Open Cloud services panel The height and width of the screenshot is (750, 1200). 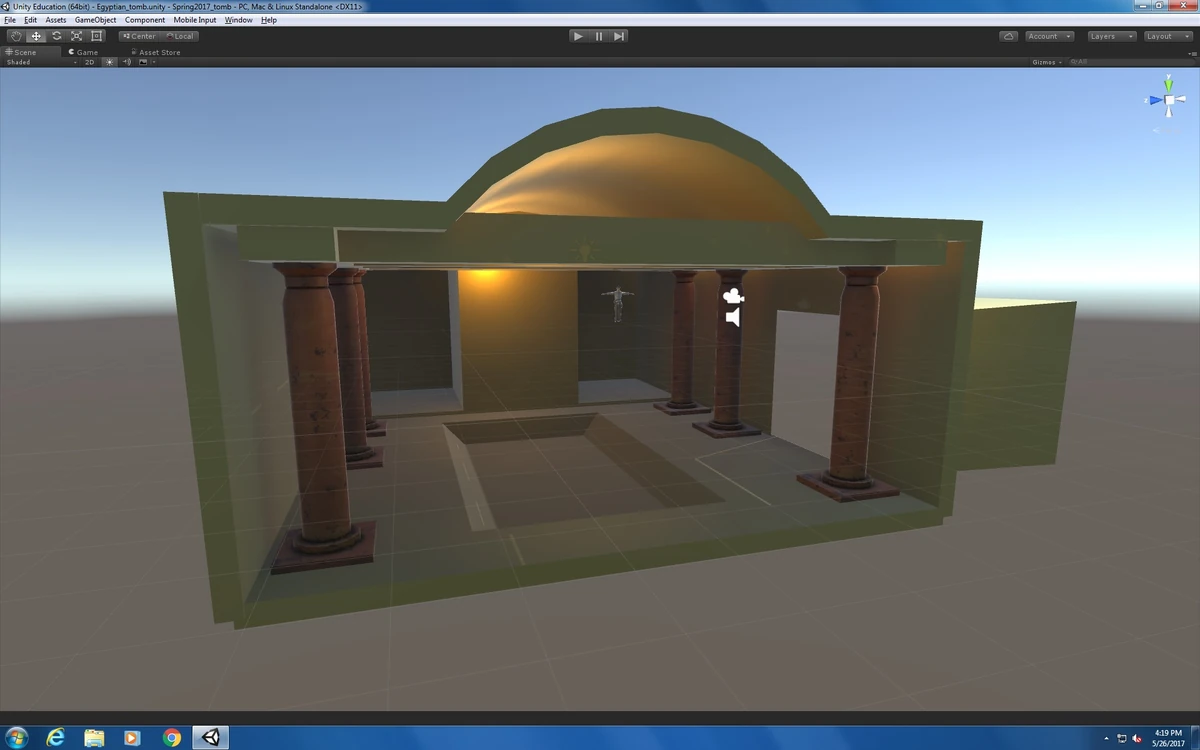tap(1009, 36)
